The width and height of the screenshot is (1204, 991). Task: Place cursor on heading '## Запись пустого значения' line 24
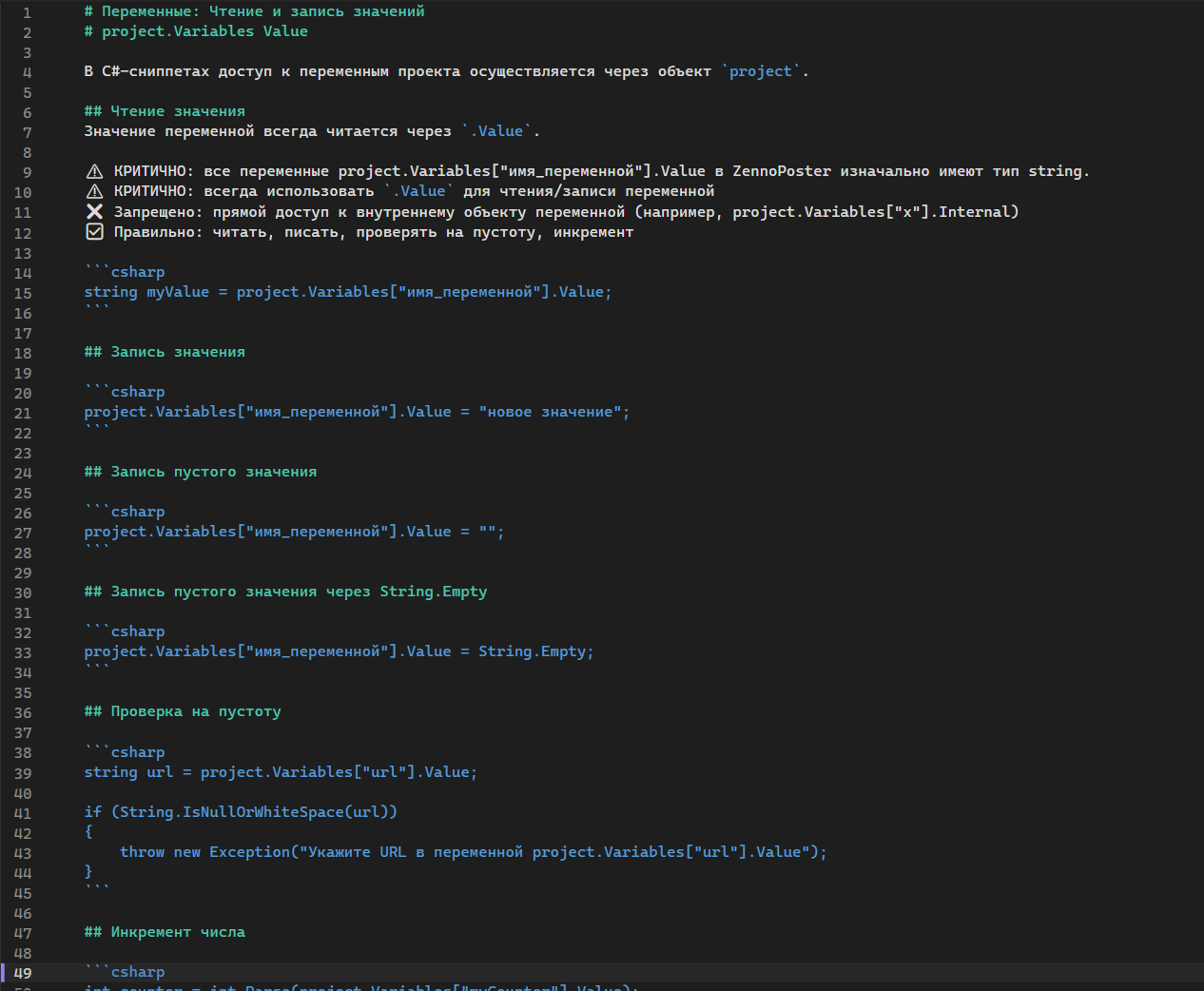(200, 472)
